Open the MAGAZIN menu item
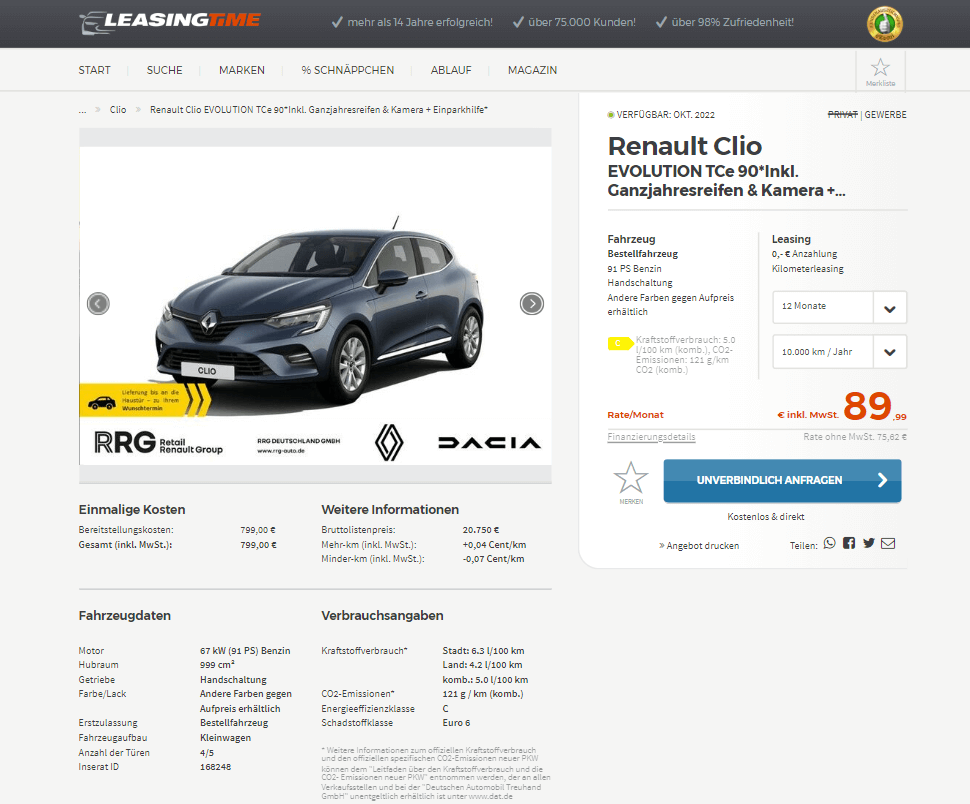970x804 pixels. pos(532,71)
